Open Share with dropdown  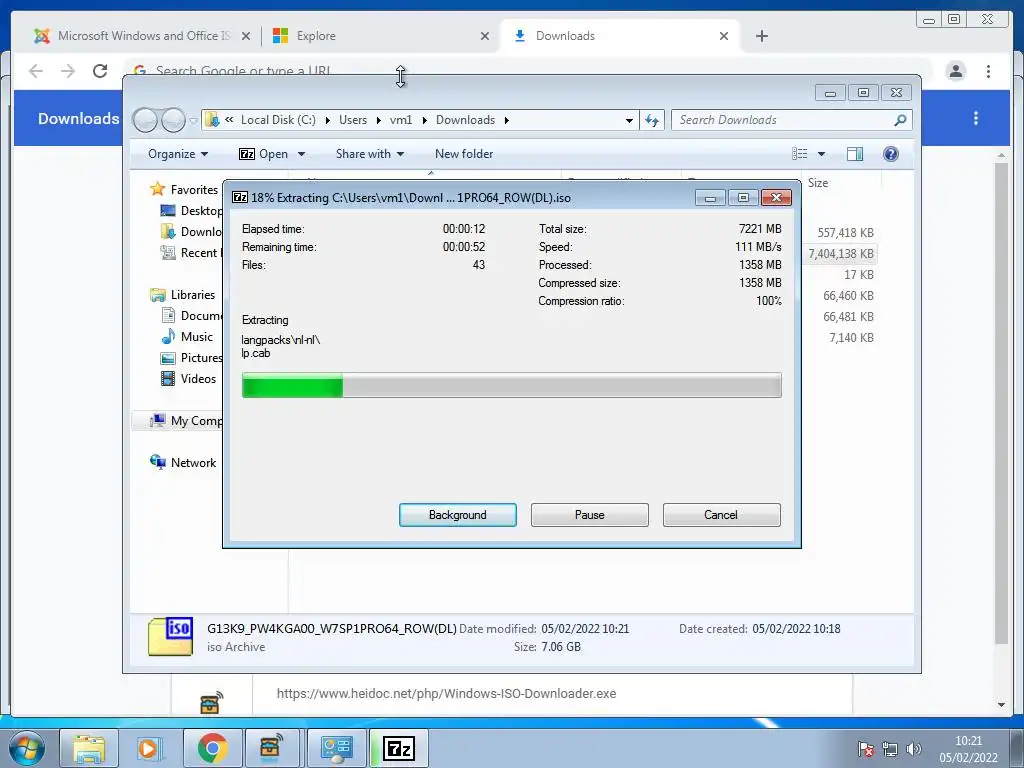370,154
